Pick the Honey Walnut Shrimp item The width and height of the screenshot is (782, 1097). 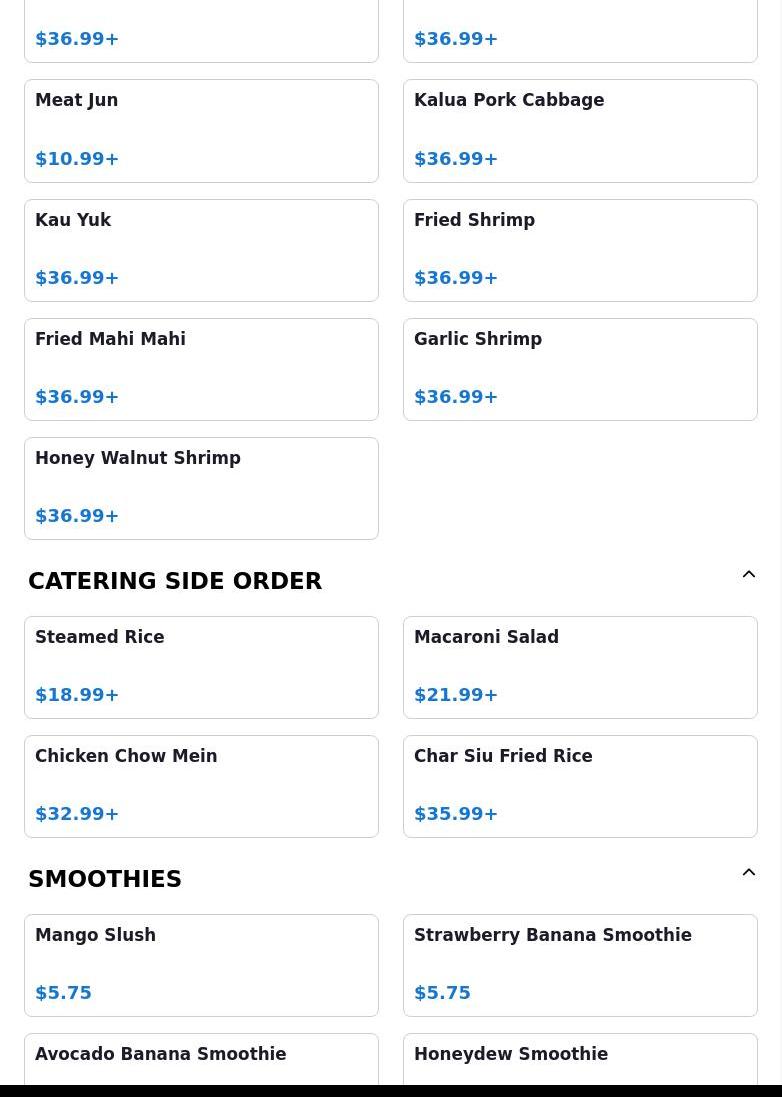201,488
